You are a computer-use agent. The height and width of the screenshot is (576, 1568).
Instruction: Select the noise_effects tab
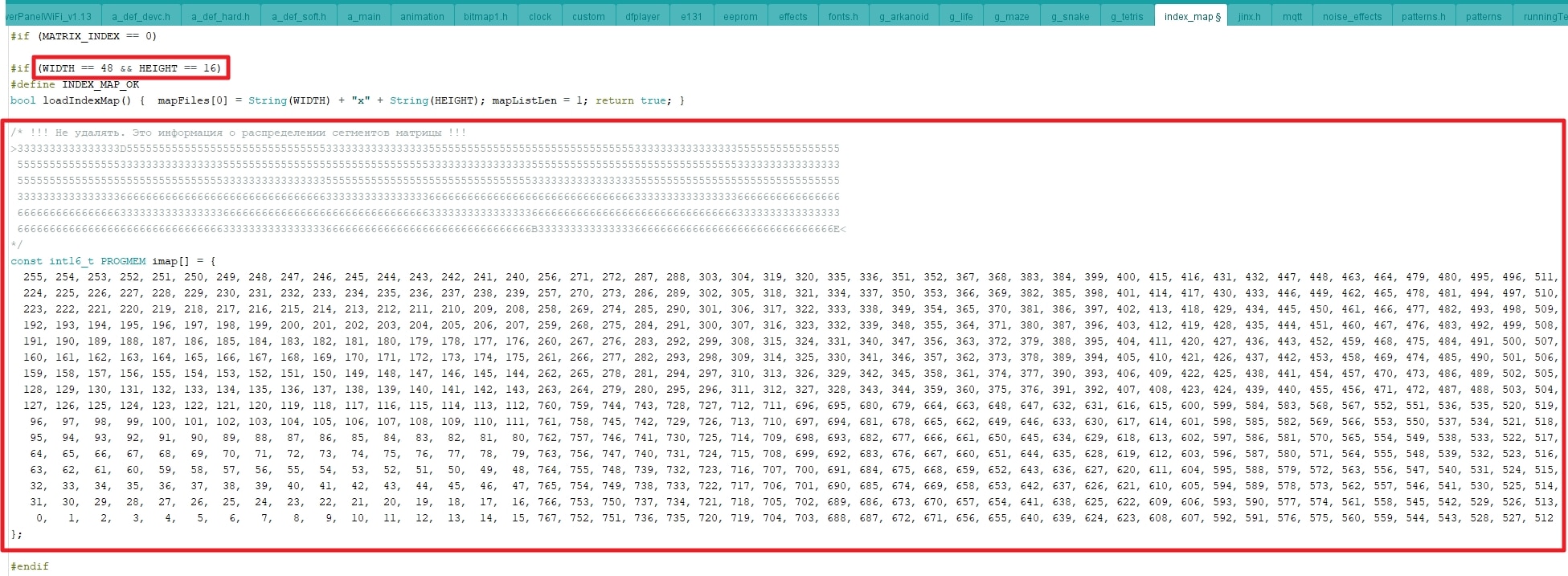pyautogui.click(x=1352, y=16)
